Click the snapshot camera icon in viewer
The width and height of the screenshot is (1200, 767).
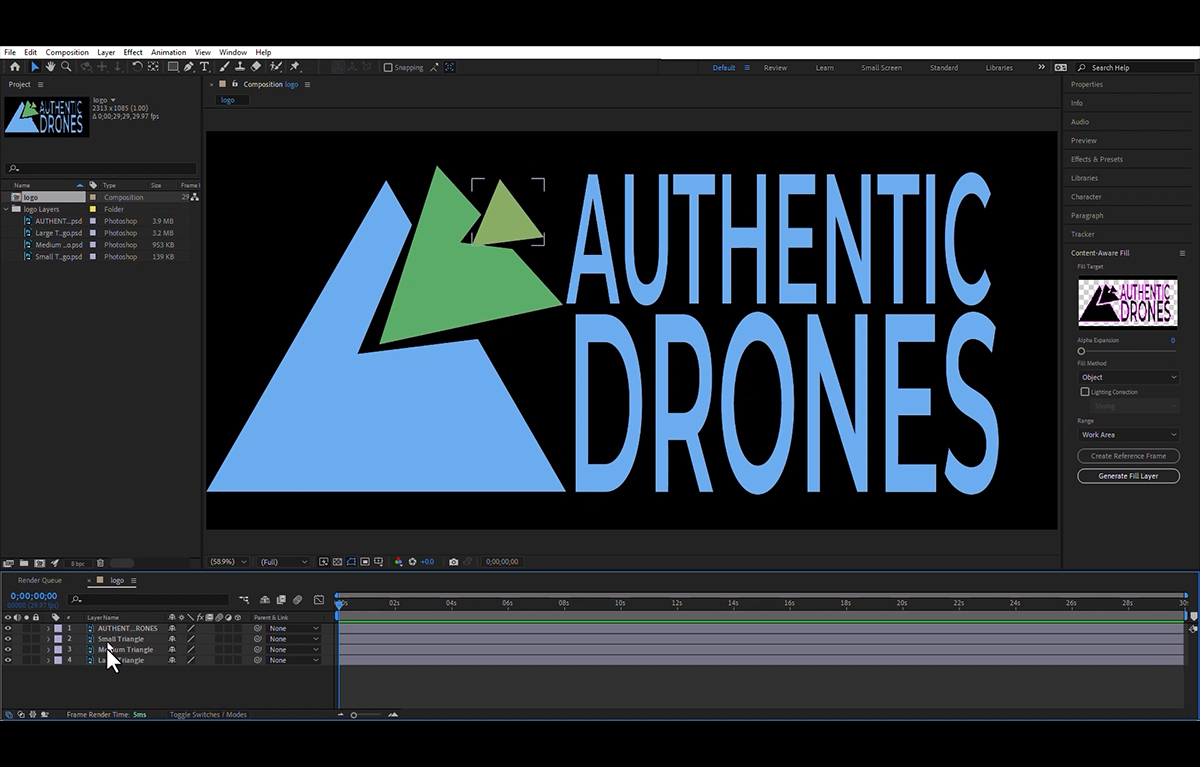(x=453, y=562)
